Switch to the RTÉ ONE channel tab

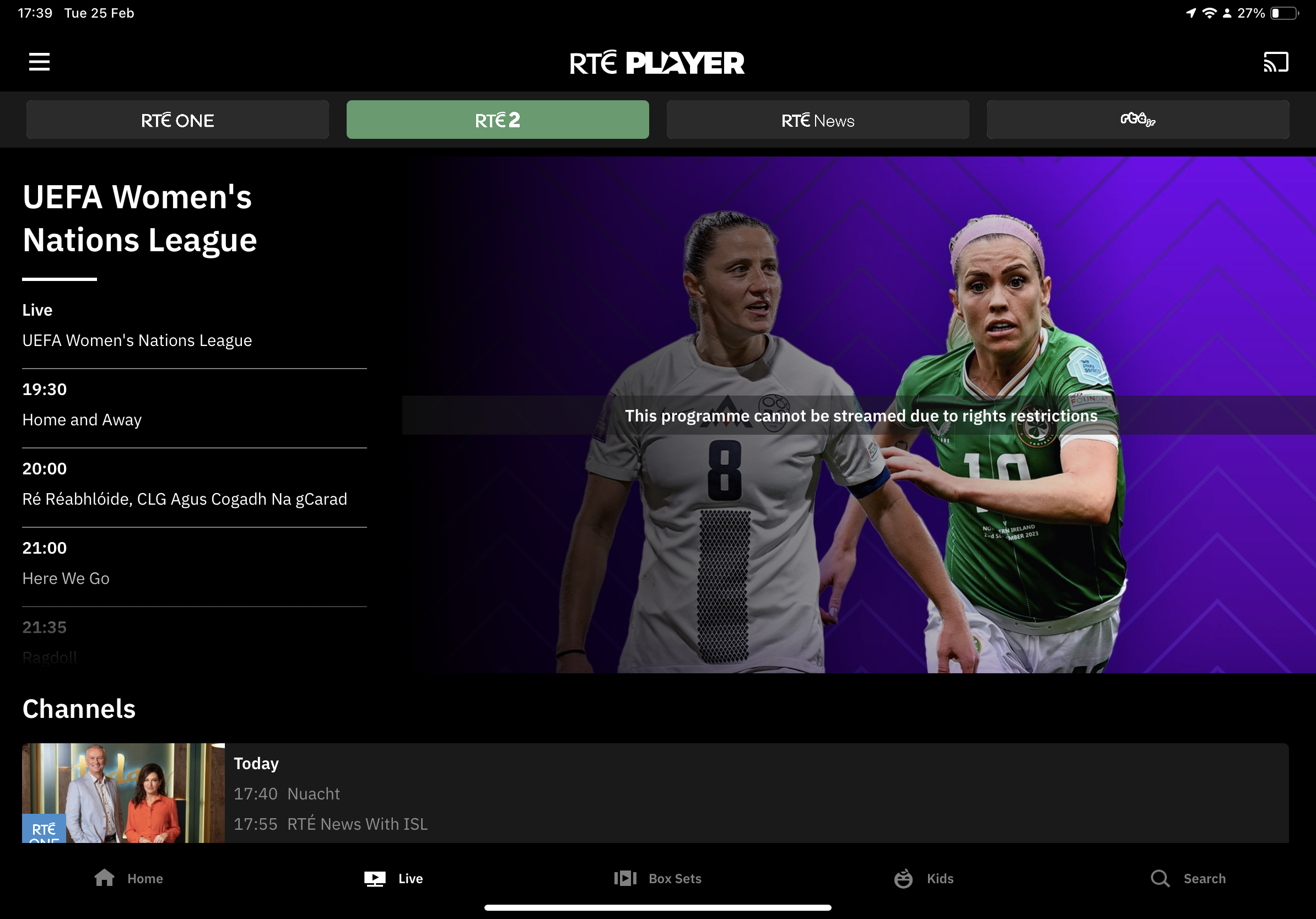177,120
